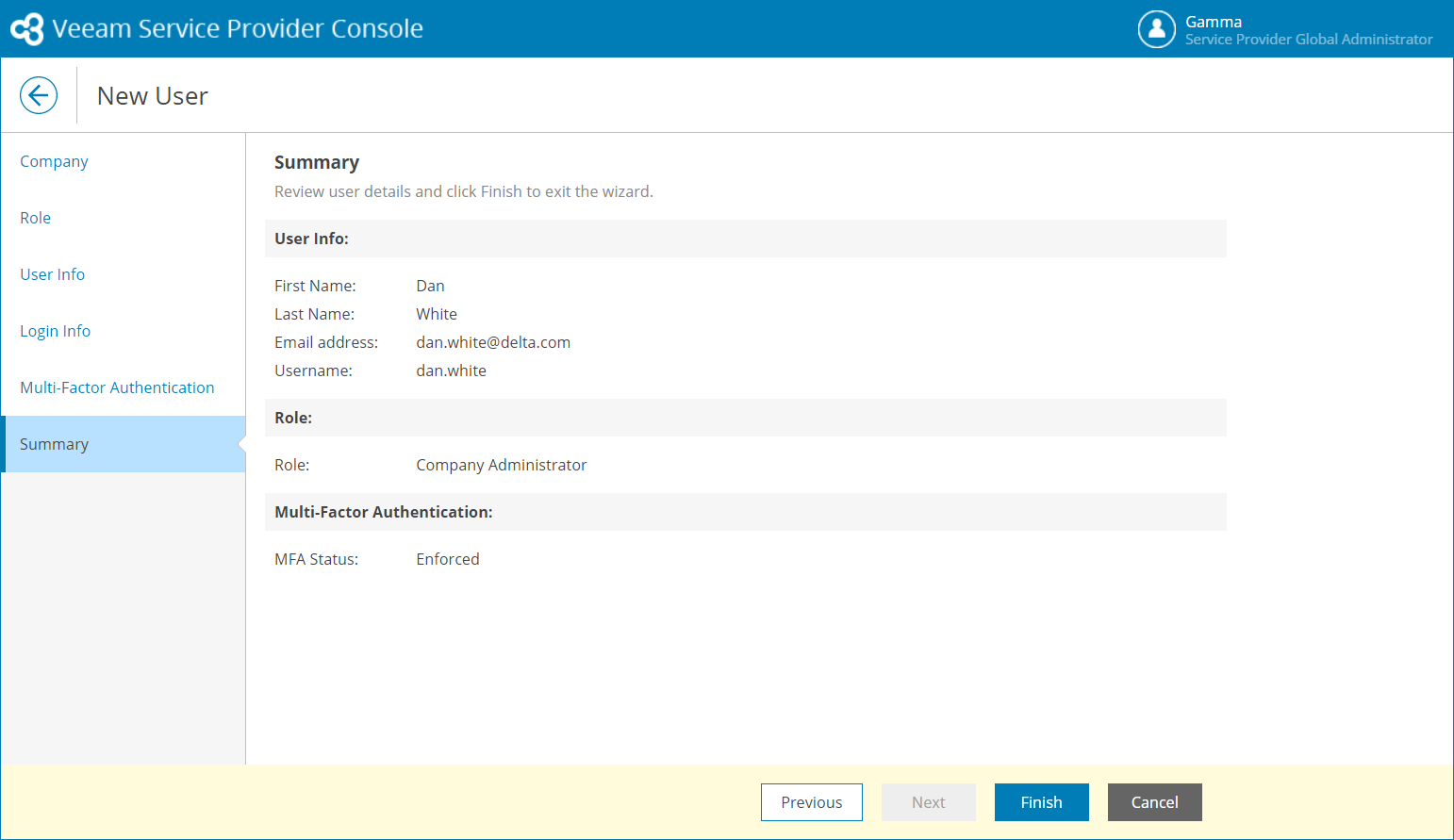Click the disabled Next button
Viewport: 1454px width, 840px height.
click(x=929, y=802)
